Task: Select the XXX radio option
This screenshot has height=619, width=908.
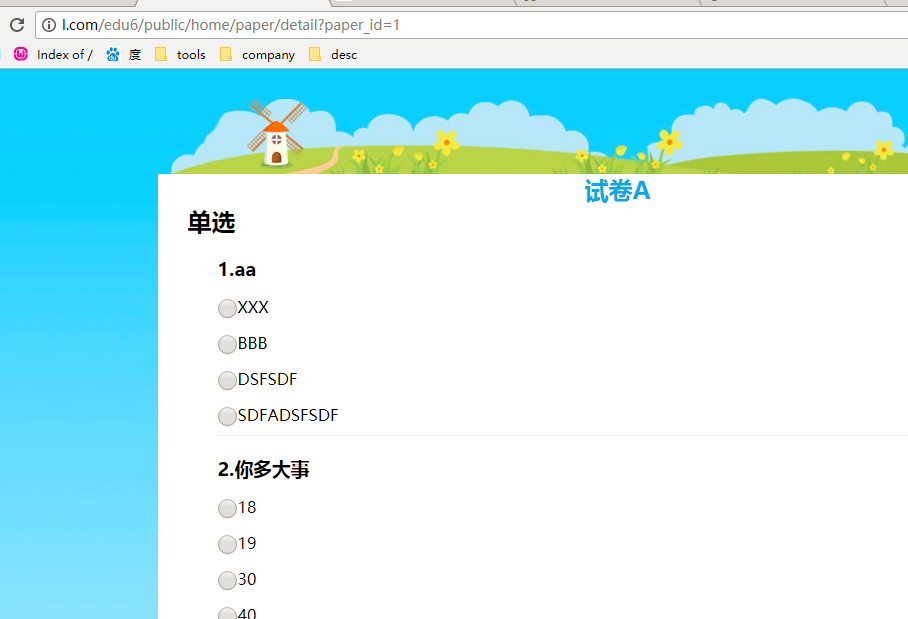Action: [x=227, y=309]
